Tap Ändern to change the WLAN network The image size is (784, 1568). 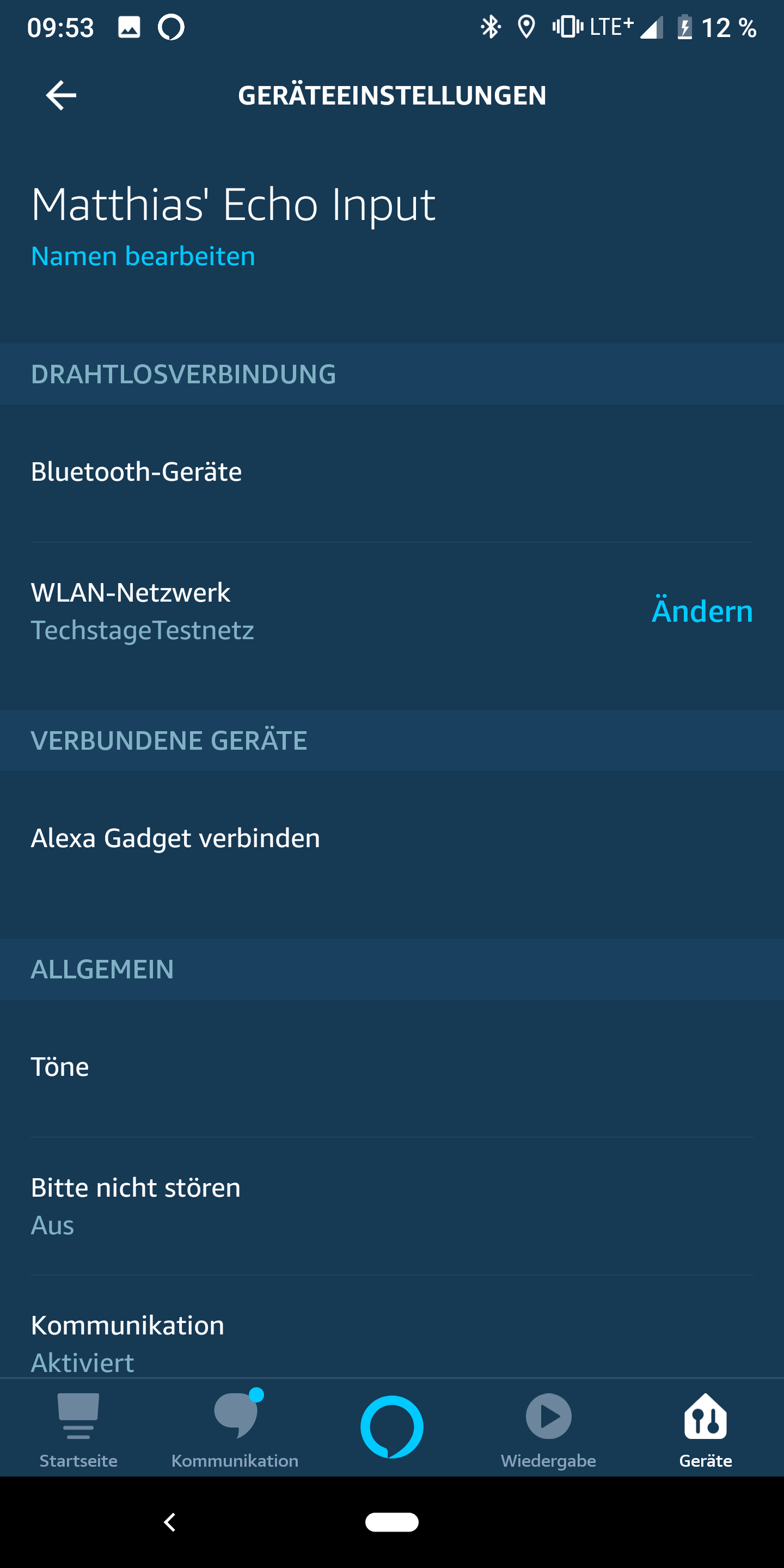[702, 611]
